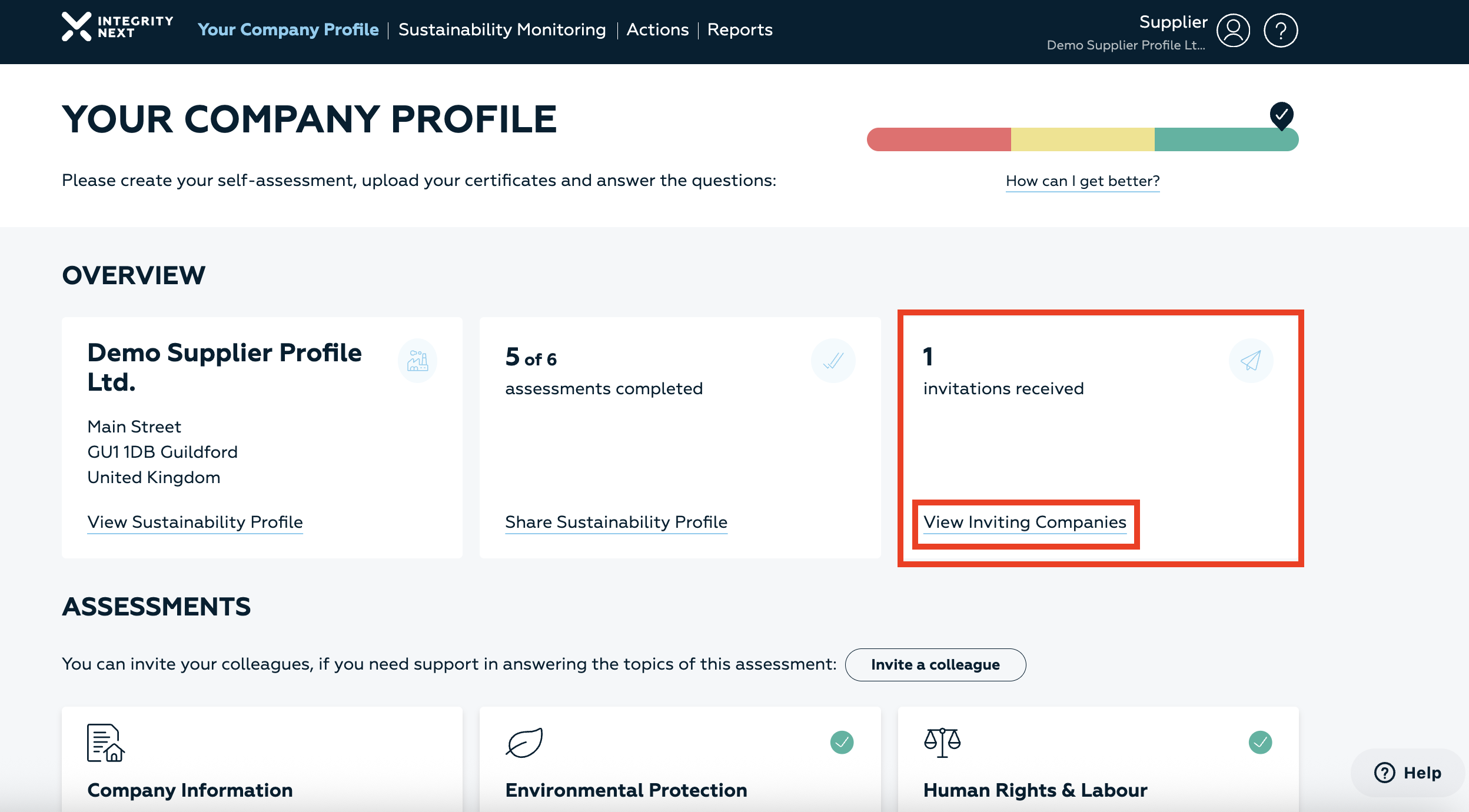
Task: Go to the Actions menu item
Action: (x=657, y=29)
